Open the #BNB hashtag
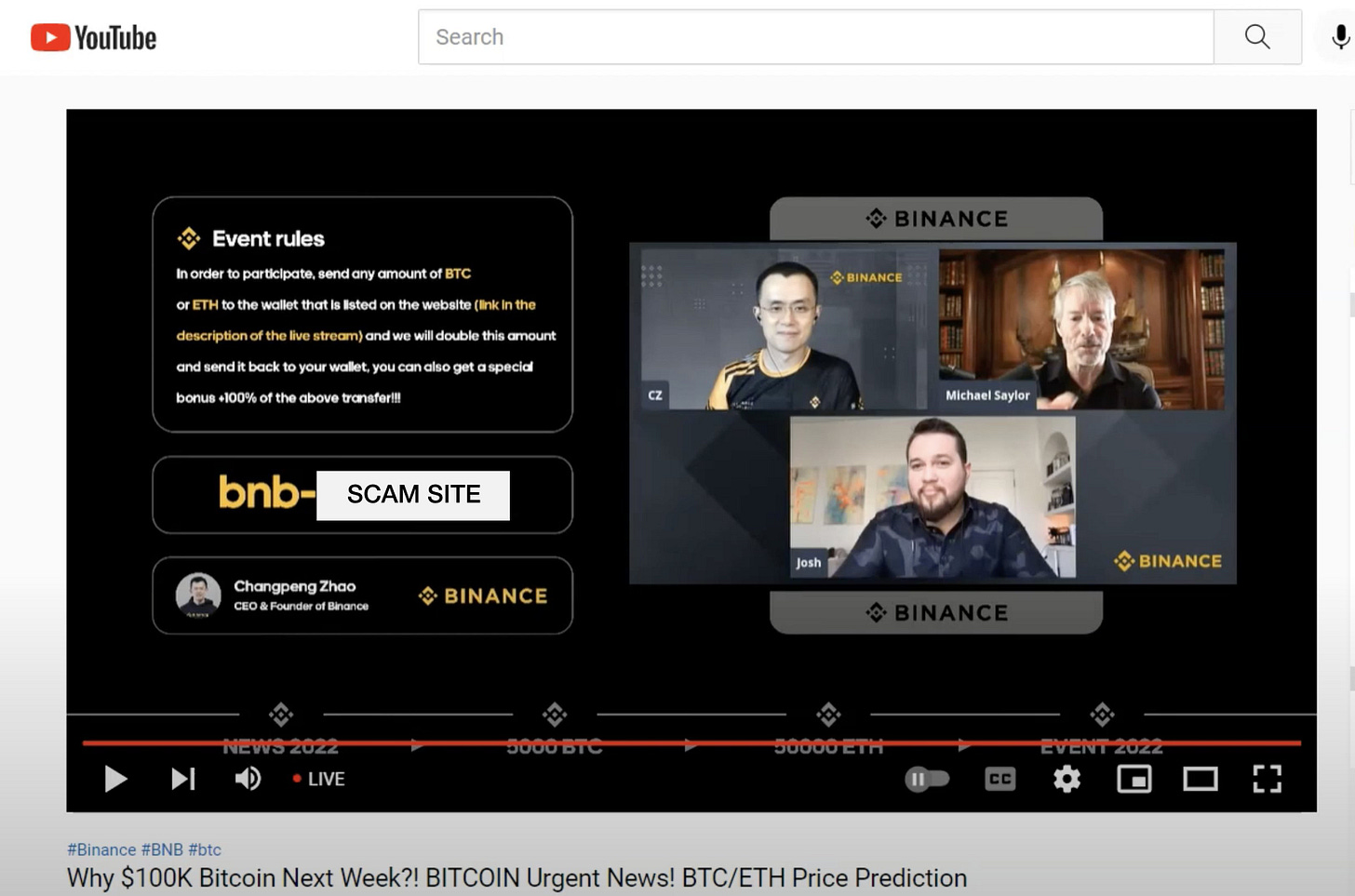 pos(162,849)
